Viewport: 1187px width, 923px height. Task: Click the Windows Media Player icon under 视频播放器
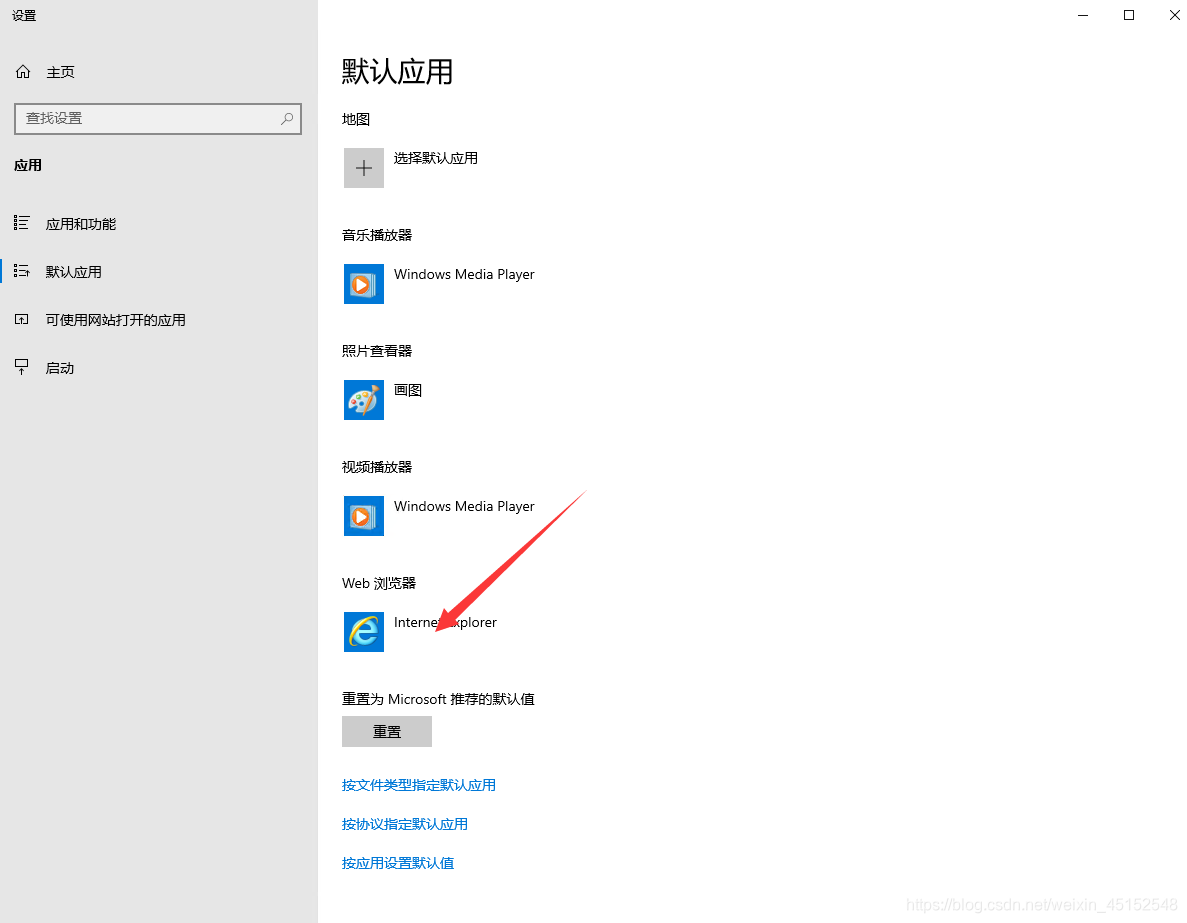point(363,516)
